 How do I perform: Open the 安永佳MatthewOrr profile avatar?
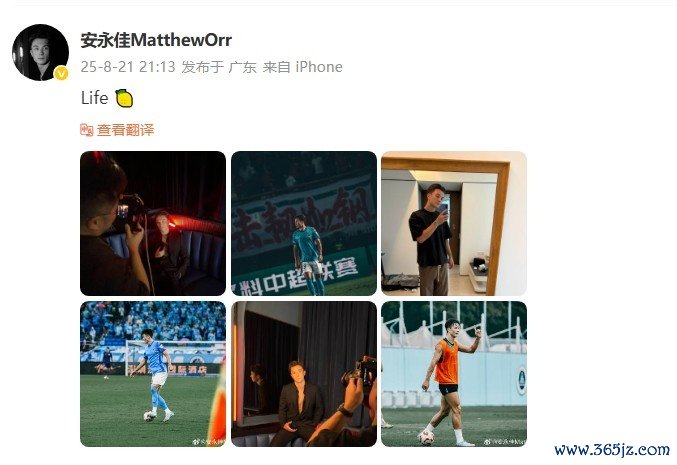coord(40,53)
